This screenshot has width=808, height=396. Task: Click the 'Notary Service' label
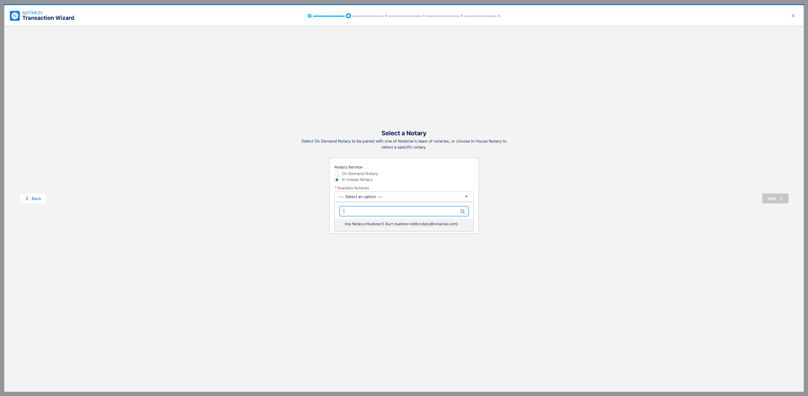point(348,167)
